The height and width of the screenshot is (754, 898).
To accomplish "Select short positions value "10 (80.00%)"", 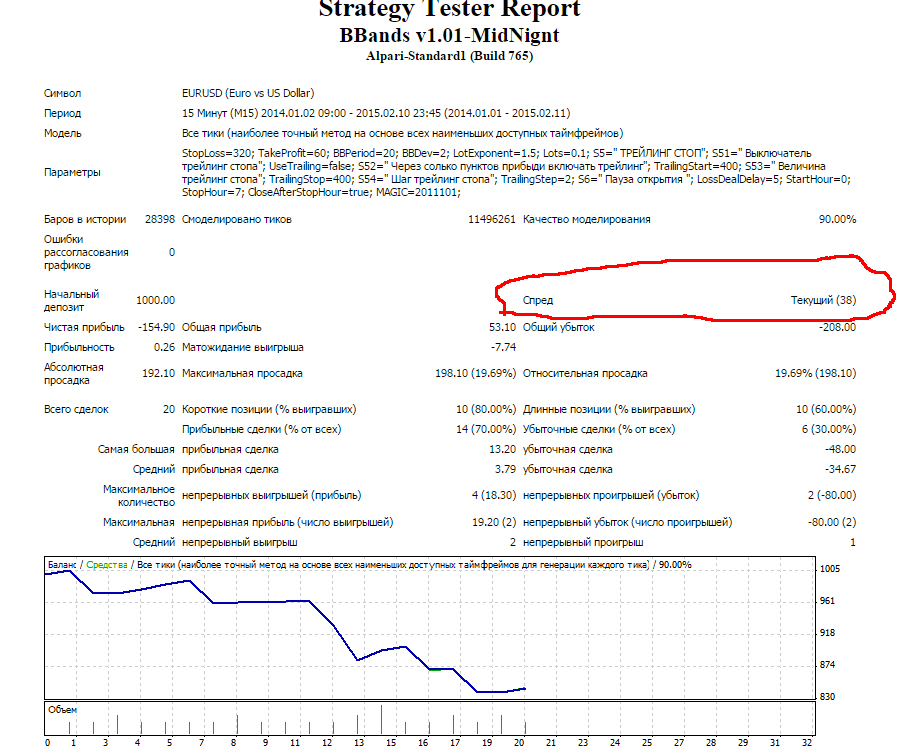I will [486, 409].
